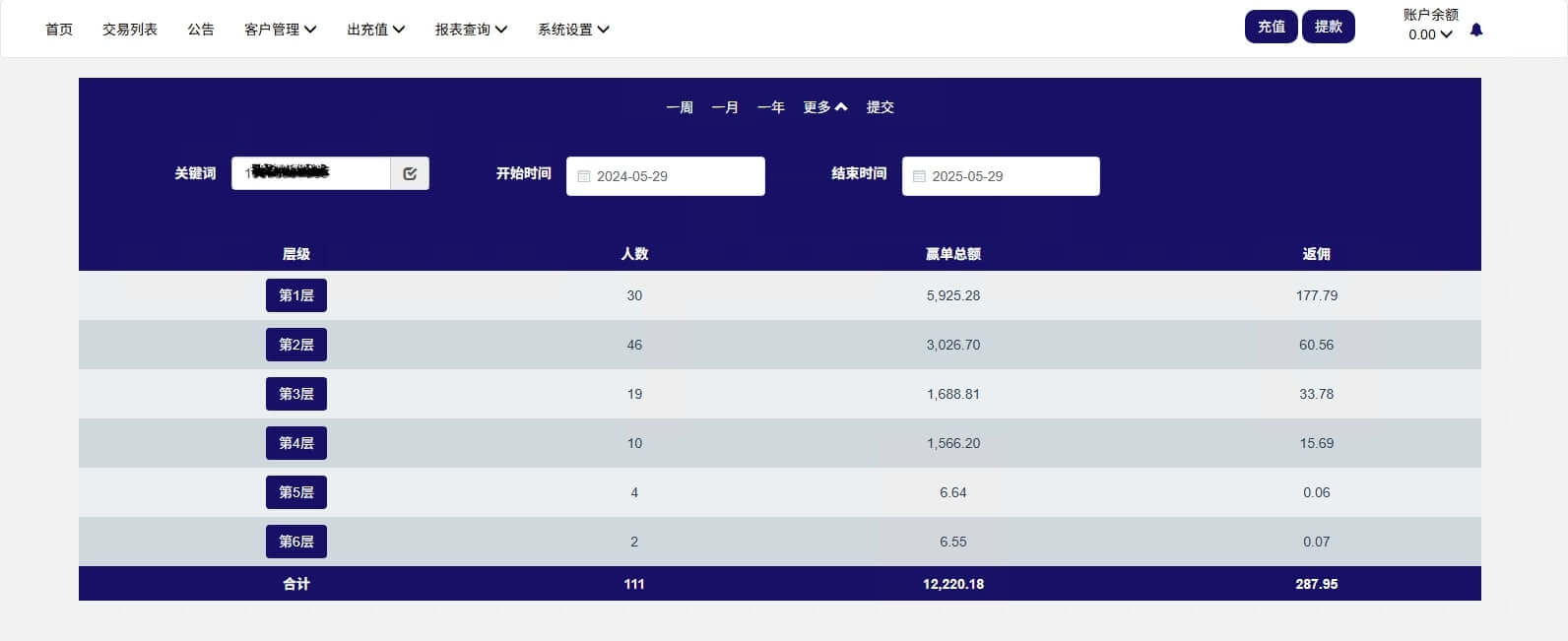Image resolution: width=1568 pixels, height=641 pixels.
Task: Click the 提交 submit link
Action: click(881, 107)
